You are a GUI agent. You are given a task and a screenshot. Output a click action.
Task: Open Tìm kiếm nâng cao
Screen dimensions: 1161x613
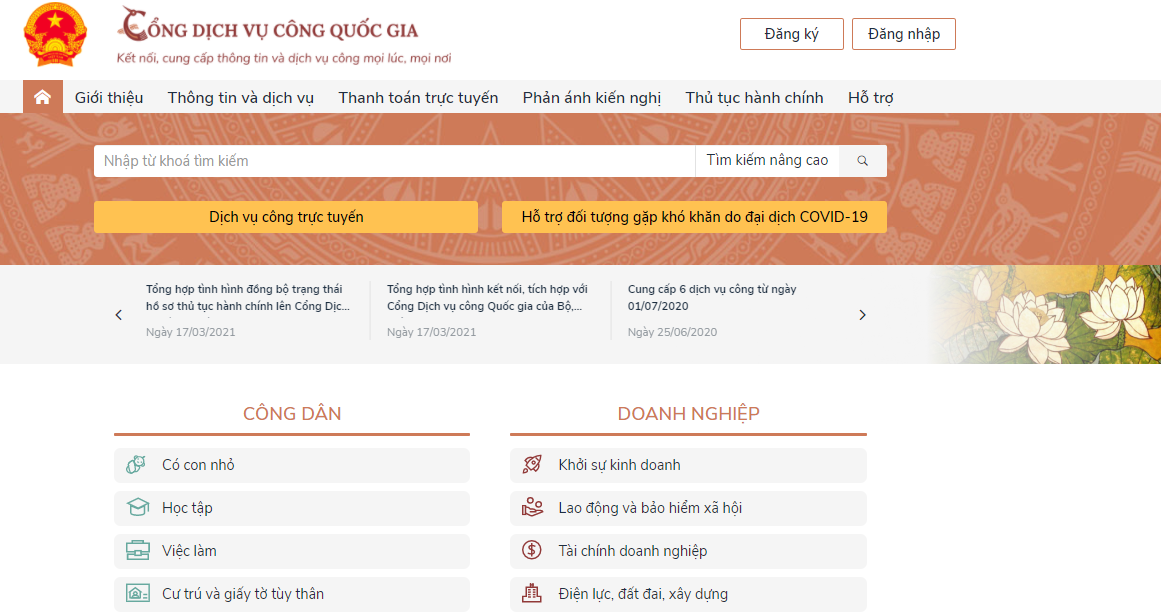pos(766,160)
